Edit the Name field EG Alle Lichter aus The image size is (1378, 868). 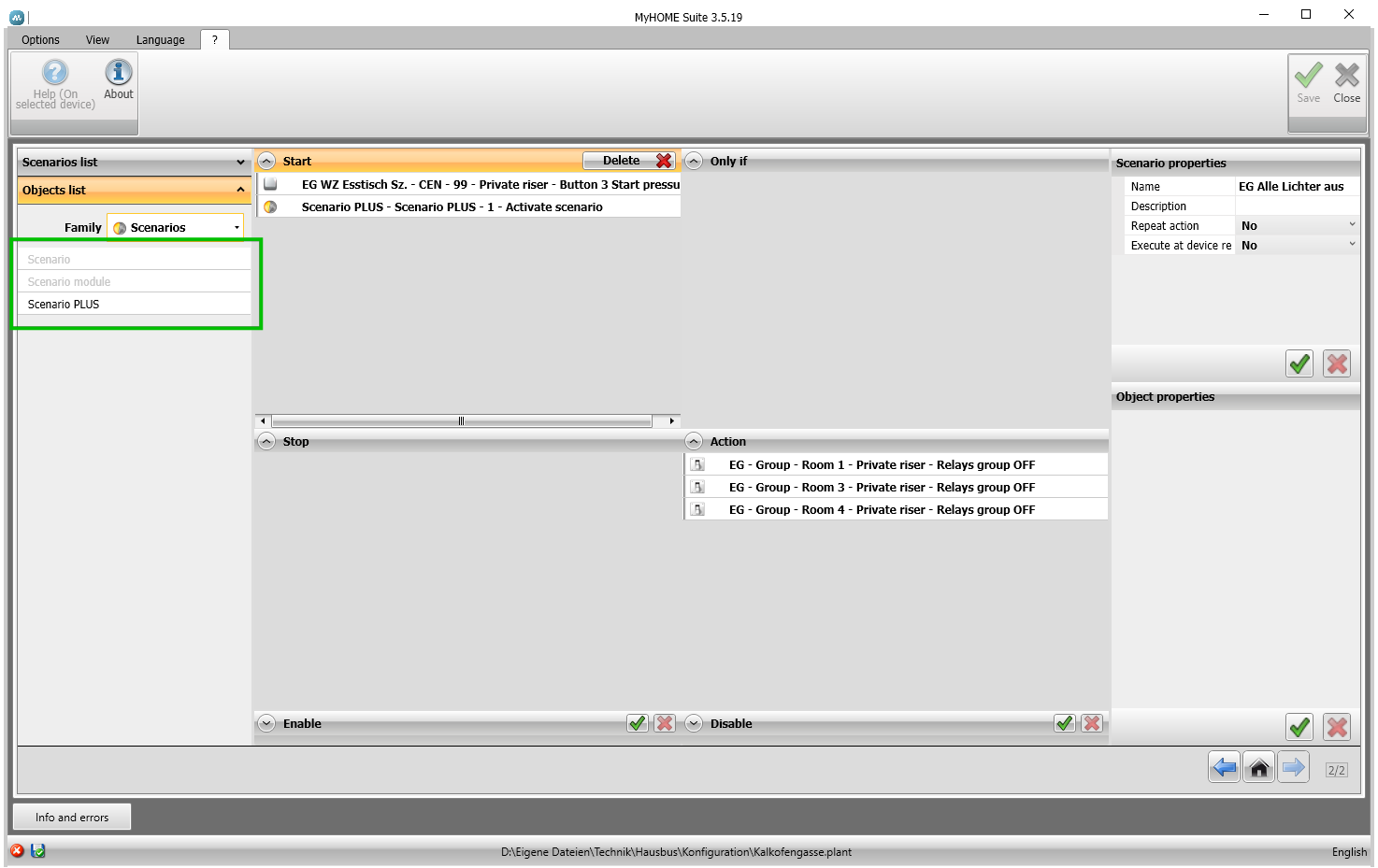pos(1298,186)
